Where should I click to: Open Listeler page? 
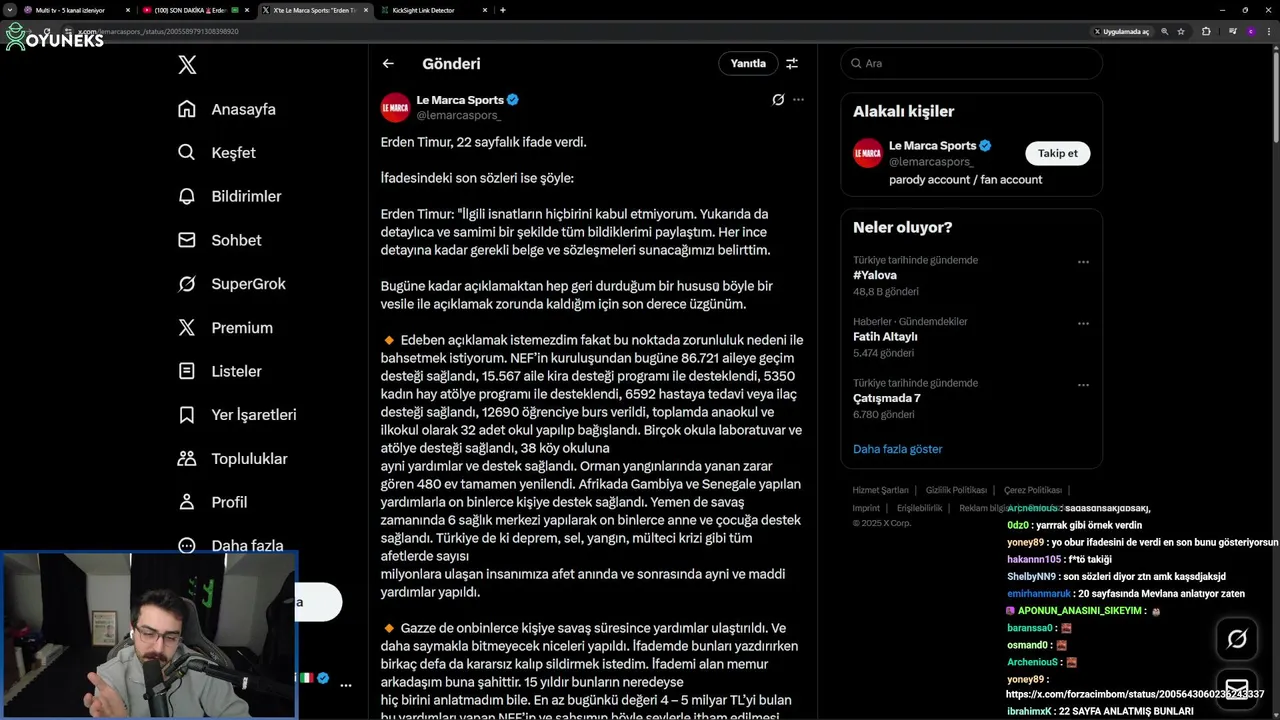pos(219,371)
